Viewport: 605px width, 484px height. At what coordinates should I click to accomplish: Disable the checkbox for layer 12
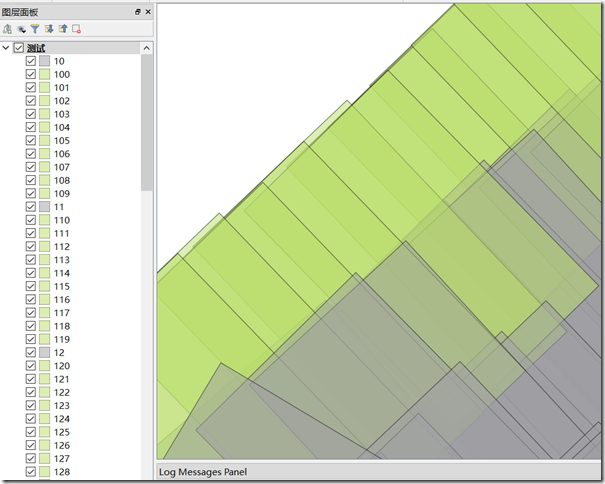(x=31, y=353)
